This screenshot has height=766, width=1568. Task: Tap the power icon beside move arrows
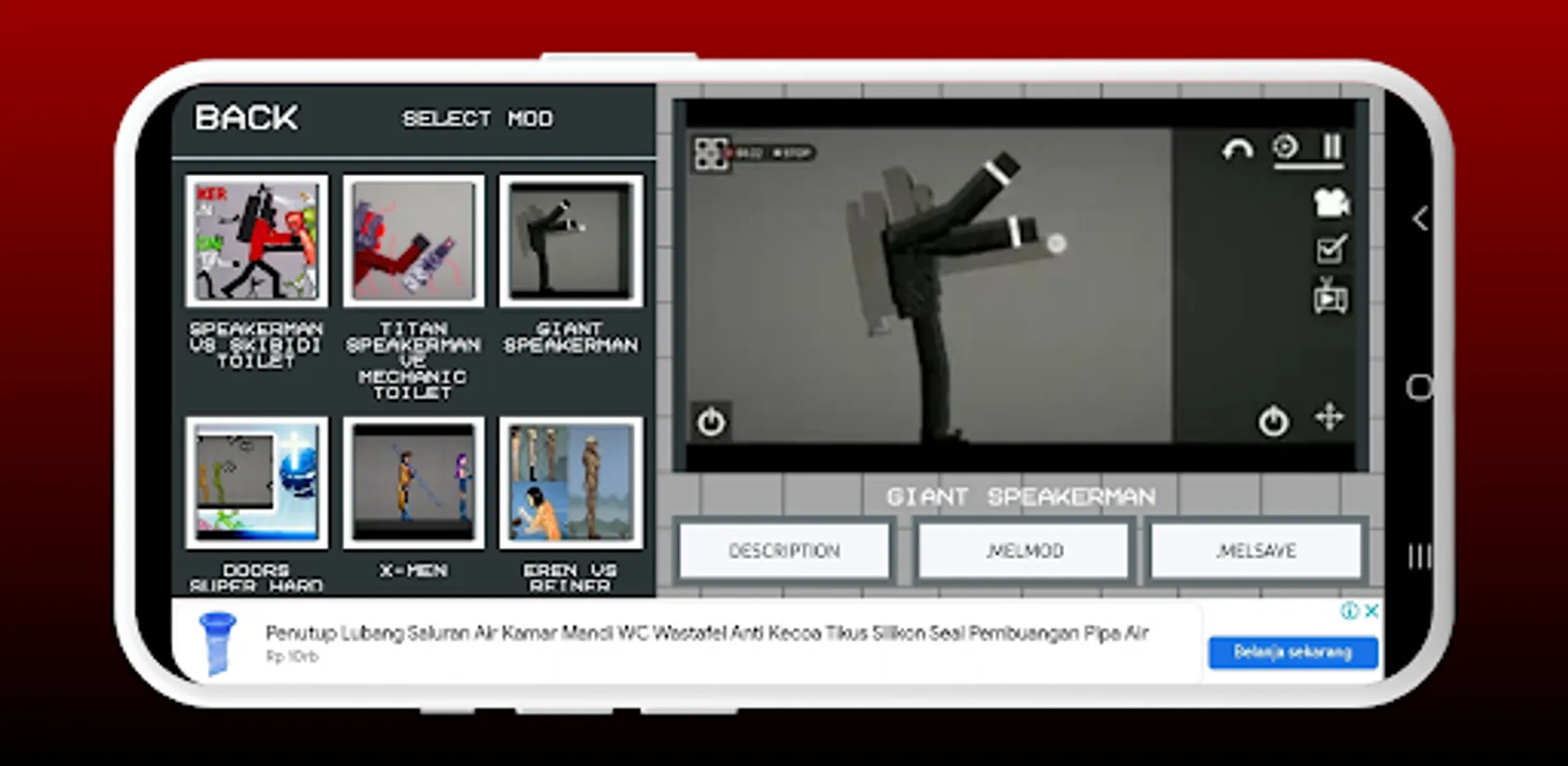[x=1273, y=420]
